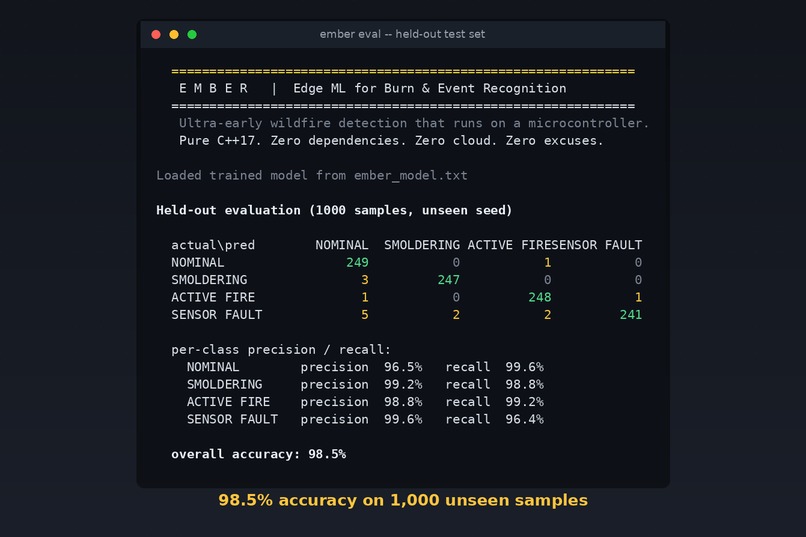Image resolution: width=806 pixels, height=537 pixels.
Task: Click the SMOLDERING row label in matrix
Action: click(x=209, y=280)
